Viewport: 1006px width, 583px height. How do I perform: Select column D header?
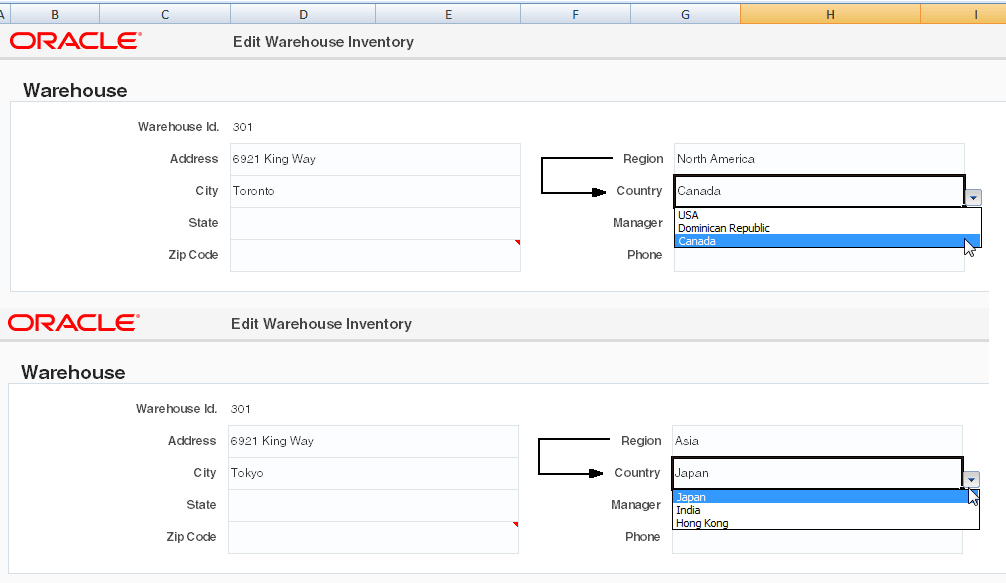303,14
